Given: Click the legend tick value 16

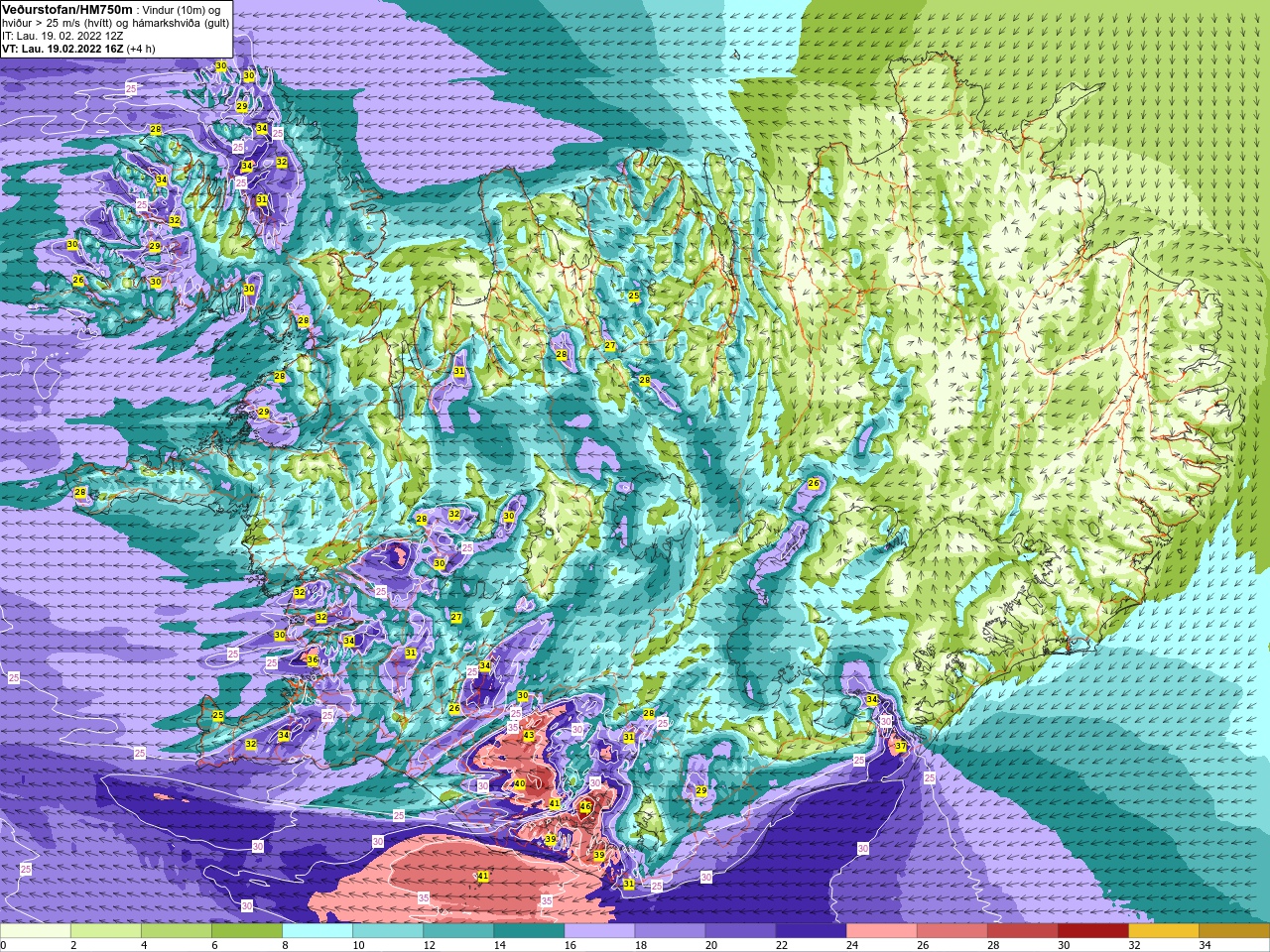Looking at the screenshot, I should coord(571,946).
